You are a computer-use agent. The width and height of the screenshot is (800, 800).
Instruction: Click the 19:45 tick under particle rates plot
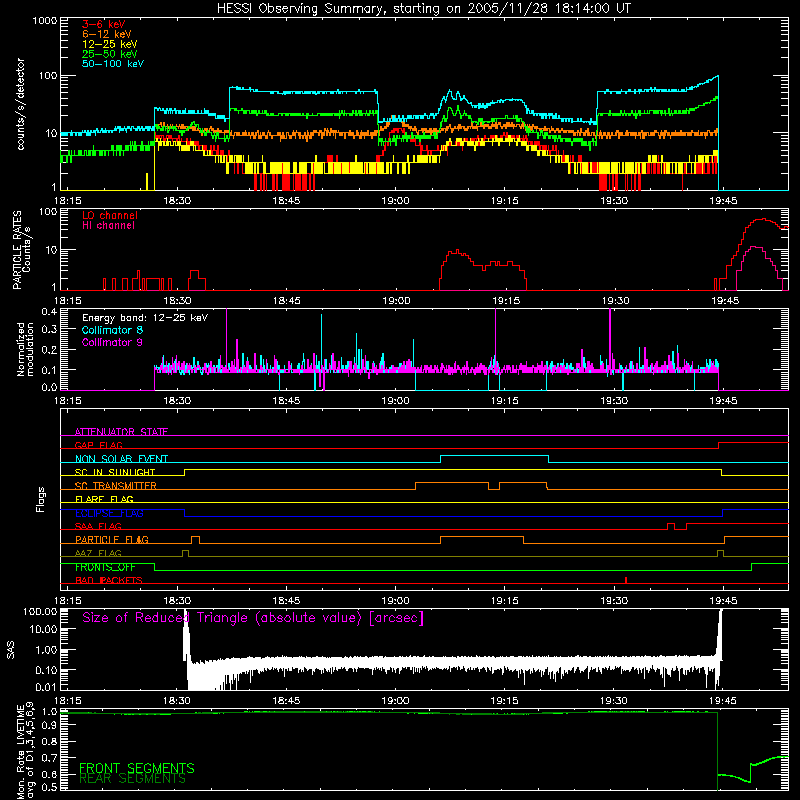[724, 301]
